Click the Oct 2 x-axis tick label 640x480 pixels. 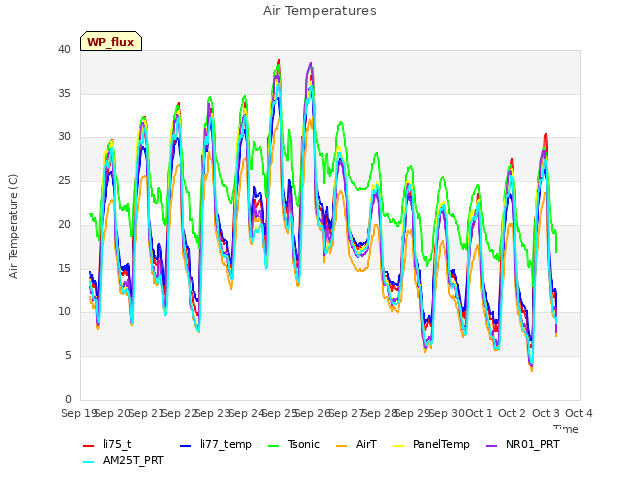(512, 413)
